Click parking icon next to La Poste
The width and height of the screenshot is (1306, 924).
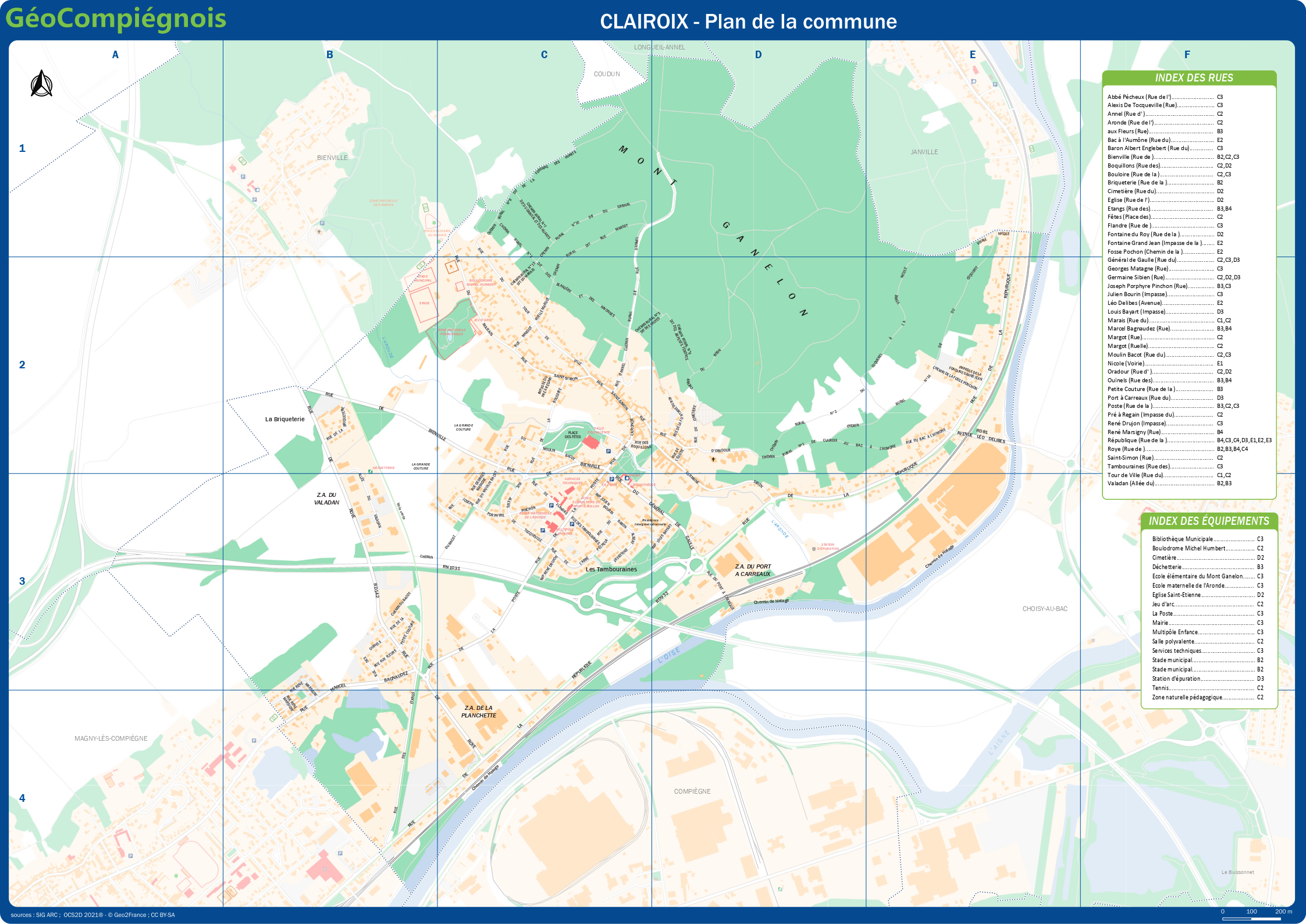coord(612,479)
